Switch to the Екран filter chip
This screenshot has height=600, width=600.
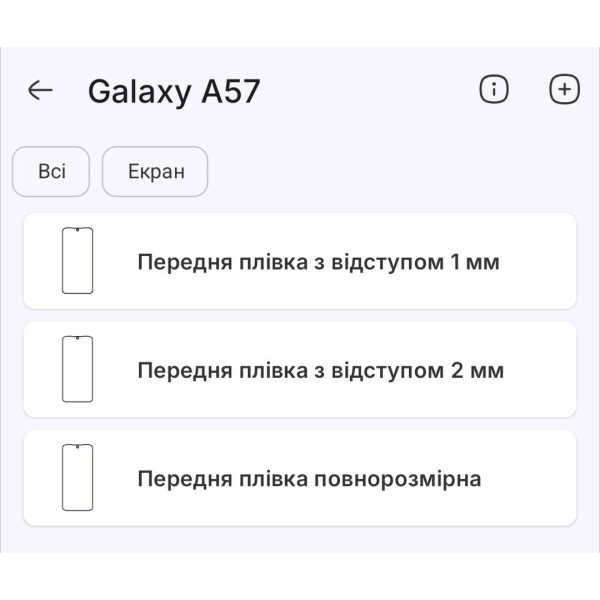tap(155, 172)
